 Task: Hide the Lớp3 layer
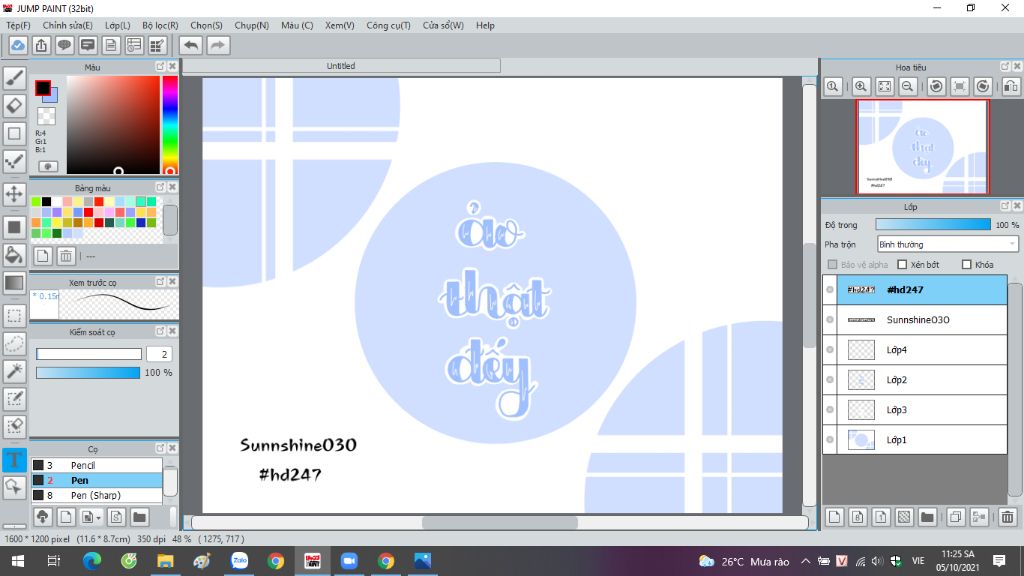(829, 409)
